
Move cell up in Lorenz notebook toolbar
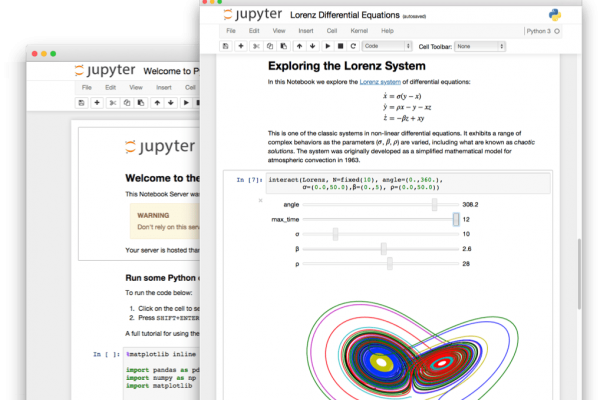[x=299, y=46]
